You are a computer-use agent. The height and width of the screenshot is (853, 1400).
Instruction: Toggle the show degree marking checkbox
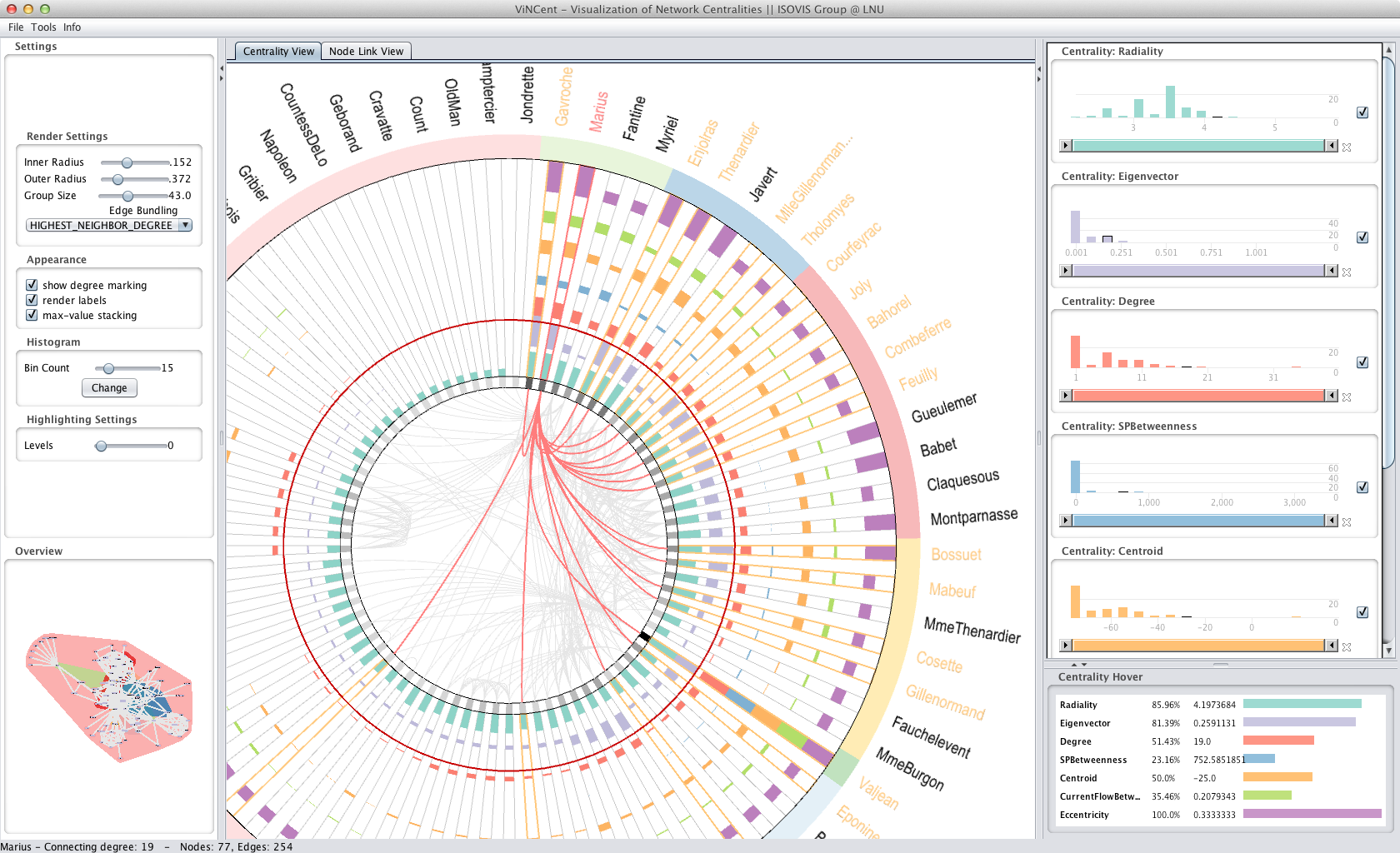point(32,285)
